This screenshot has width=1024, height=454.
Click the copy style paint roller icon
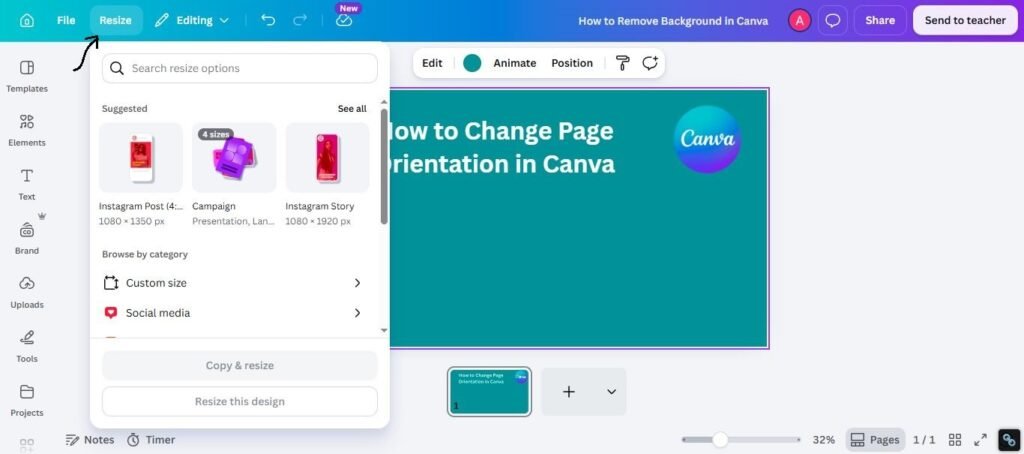tap(622, 63)
